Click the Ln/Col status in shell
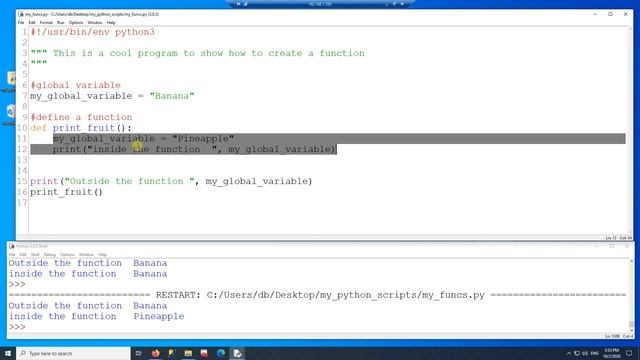 tap(619, 336)
